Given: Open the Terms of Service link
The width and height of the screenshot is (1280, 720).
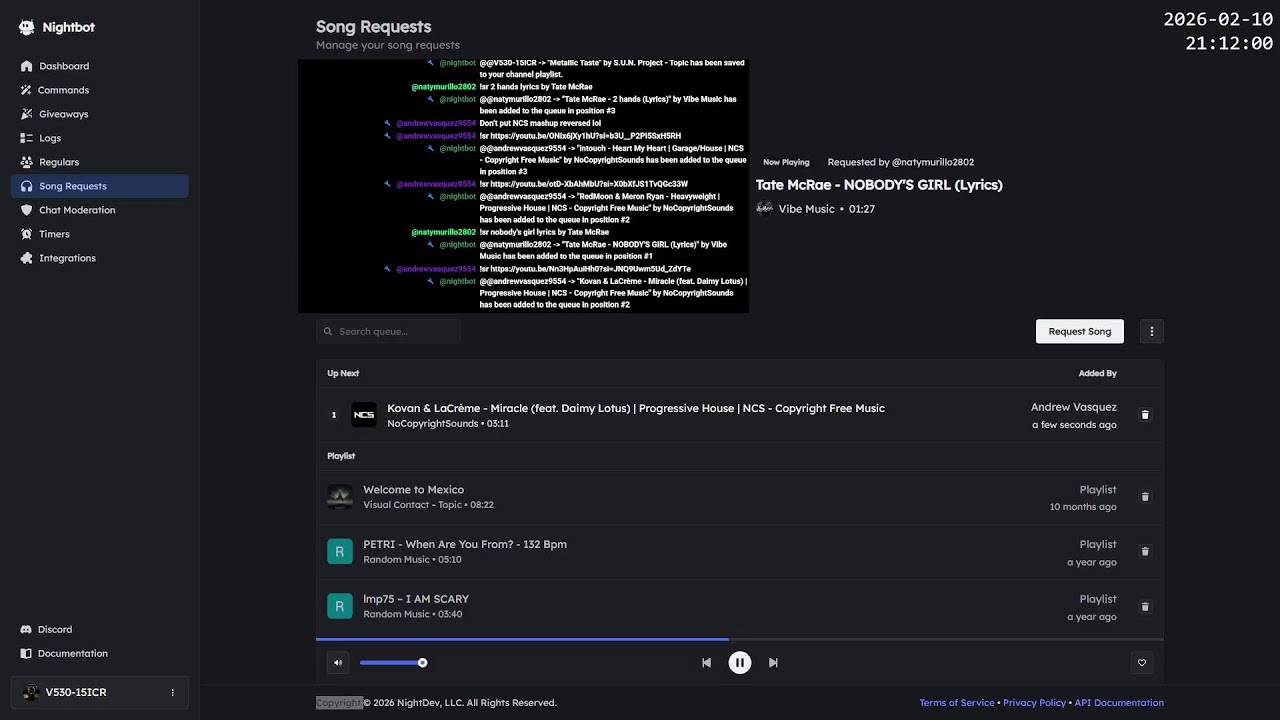Looking at the screenshot, I should [x=957, y=703].
